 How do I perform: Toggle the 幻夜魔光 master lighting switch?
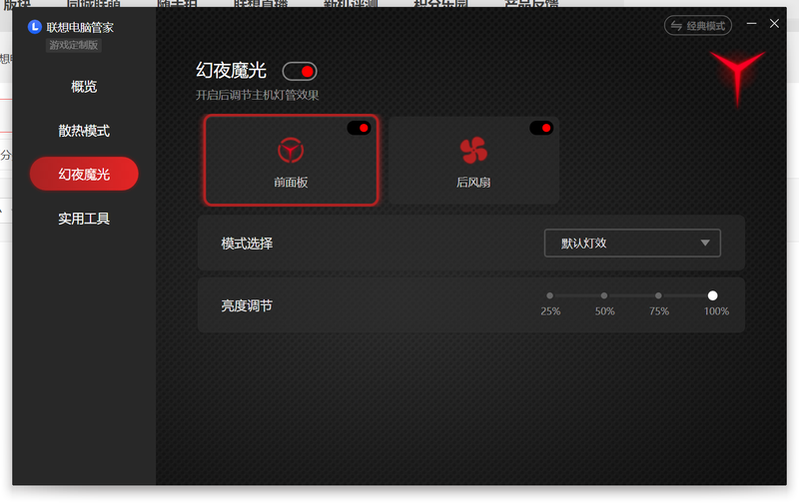click(300, 71)
